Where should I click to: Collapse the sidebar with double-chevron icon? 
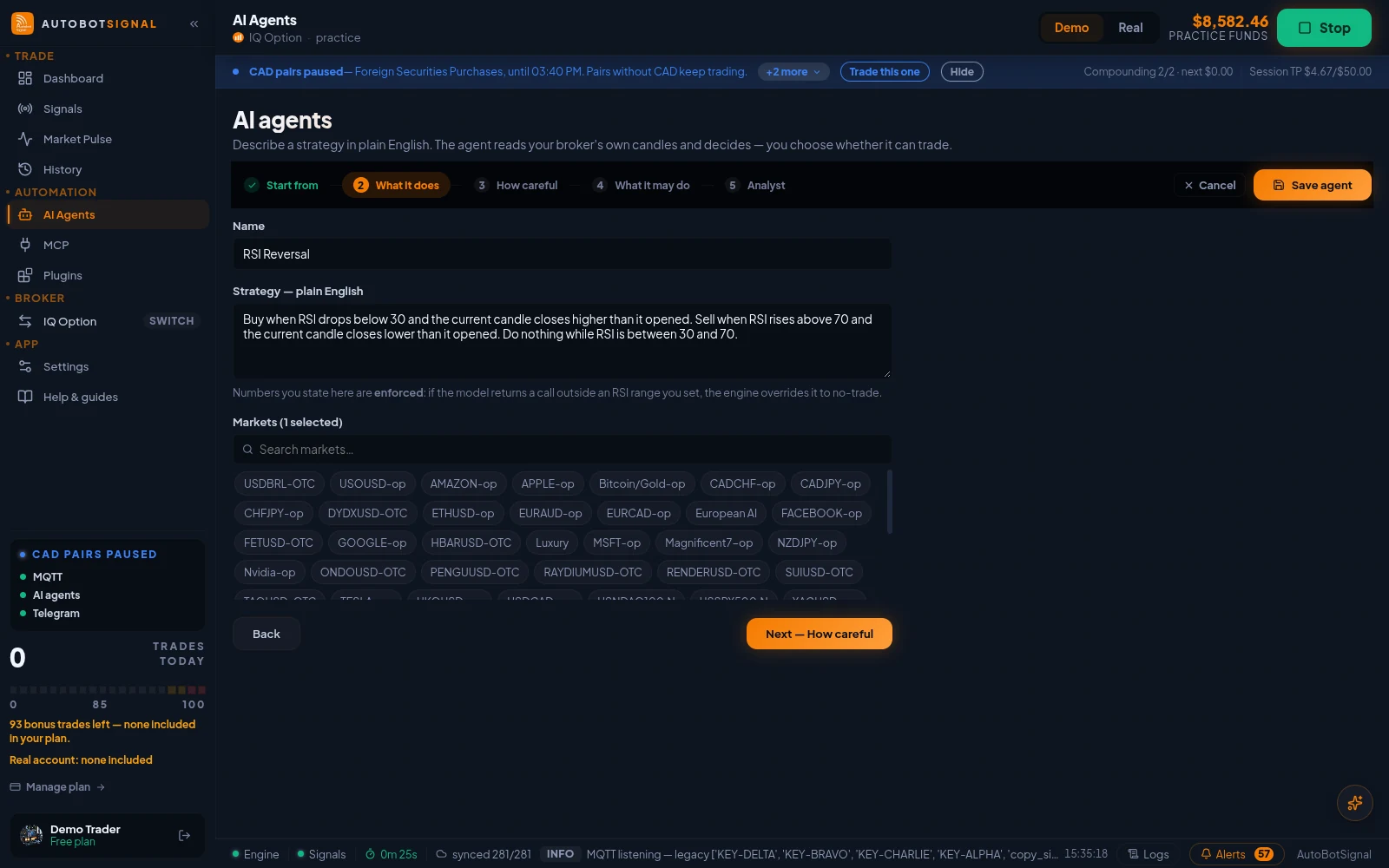coord(194,24)
